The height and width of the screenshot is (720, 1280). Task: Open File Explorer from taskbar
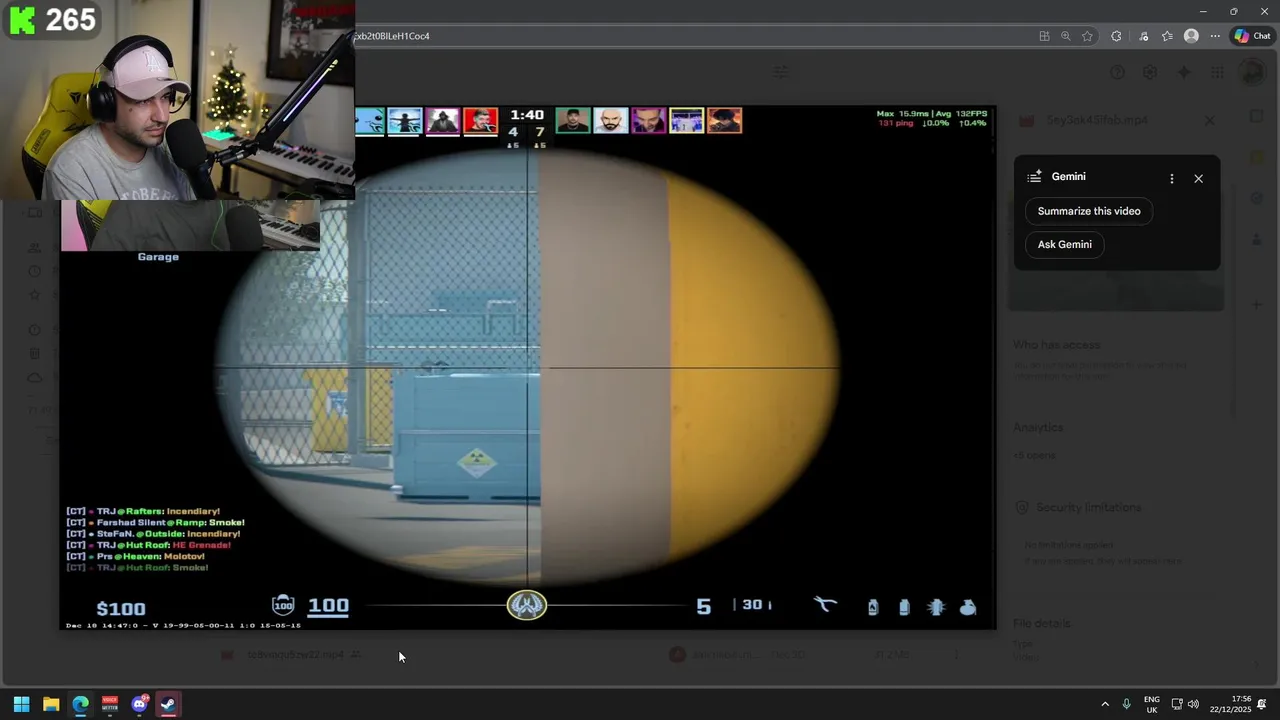[x=51, y=704]
